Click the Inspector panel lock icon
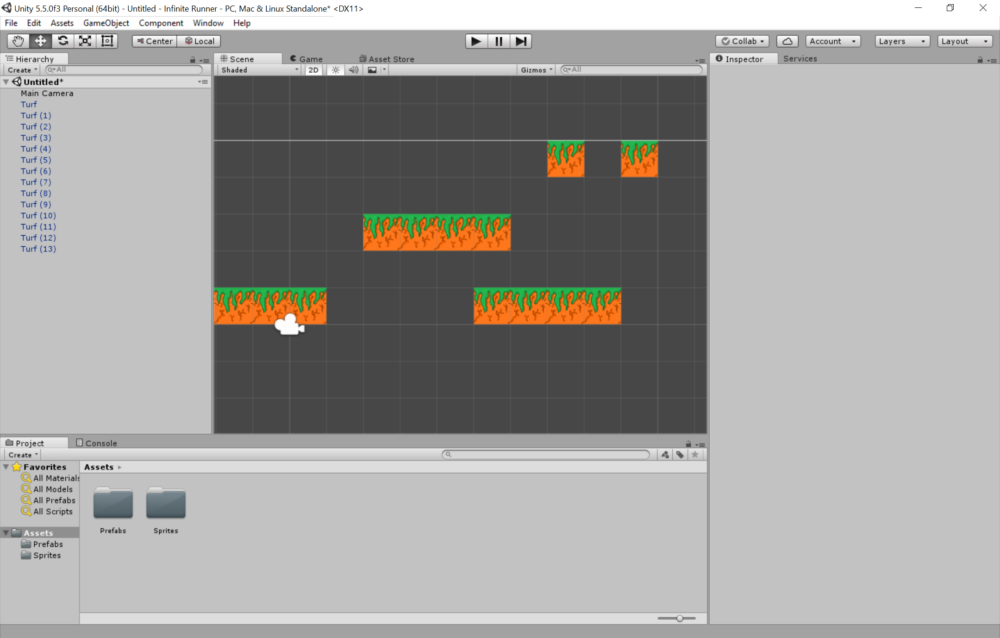Image resolution: width=1000 pixels, height=638 pixels. [980, 58]
